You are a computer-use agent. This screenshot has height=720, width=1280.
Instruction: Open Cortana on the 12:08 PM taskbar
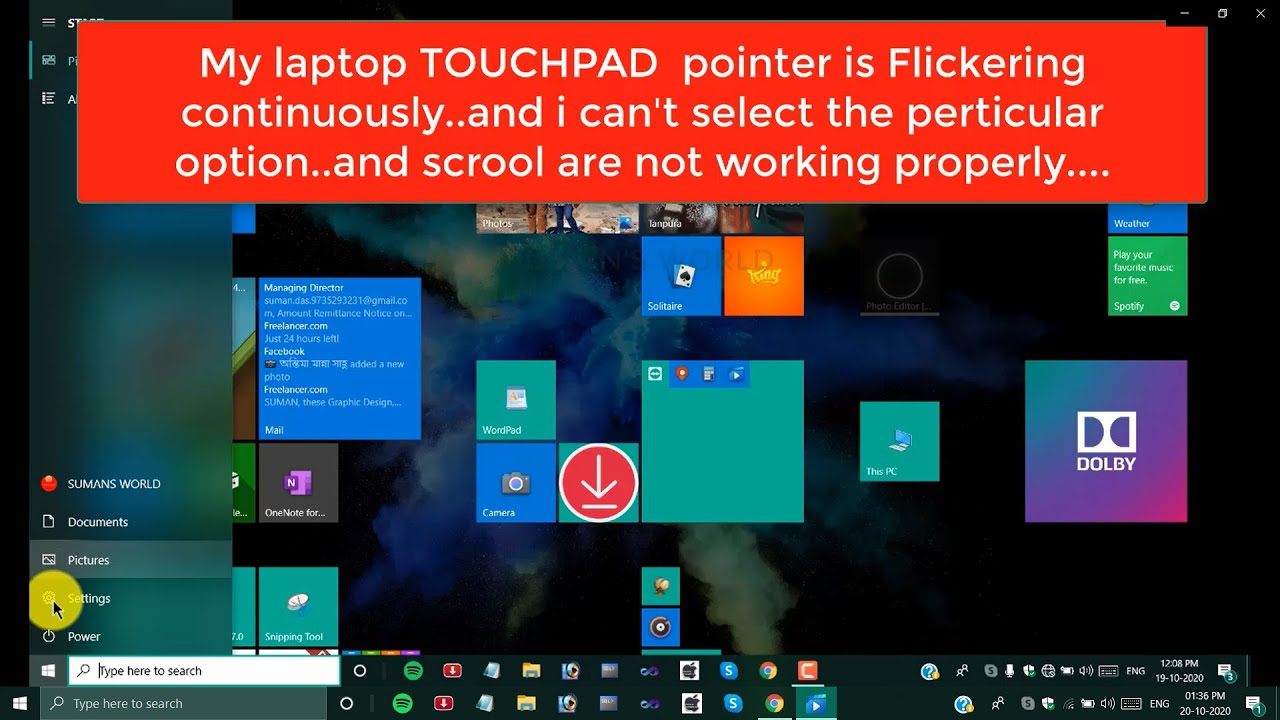coord(360,671)
